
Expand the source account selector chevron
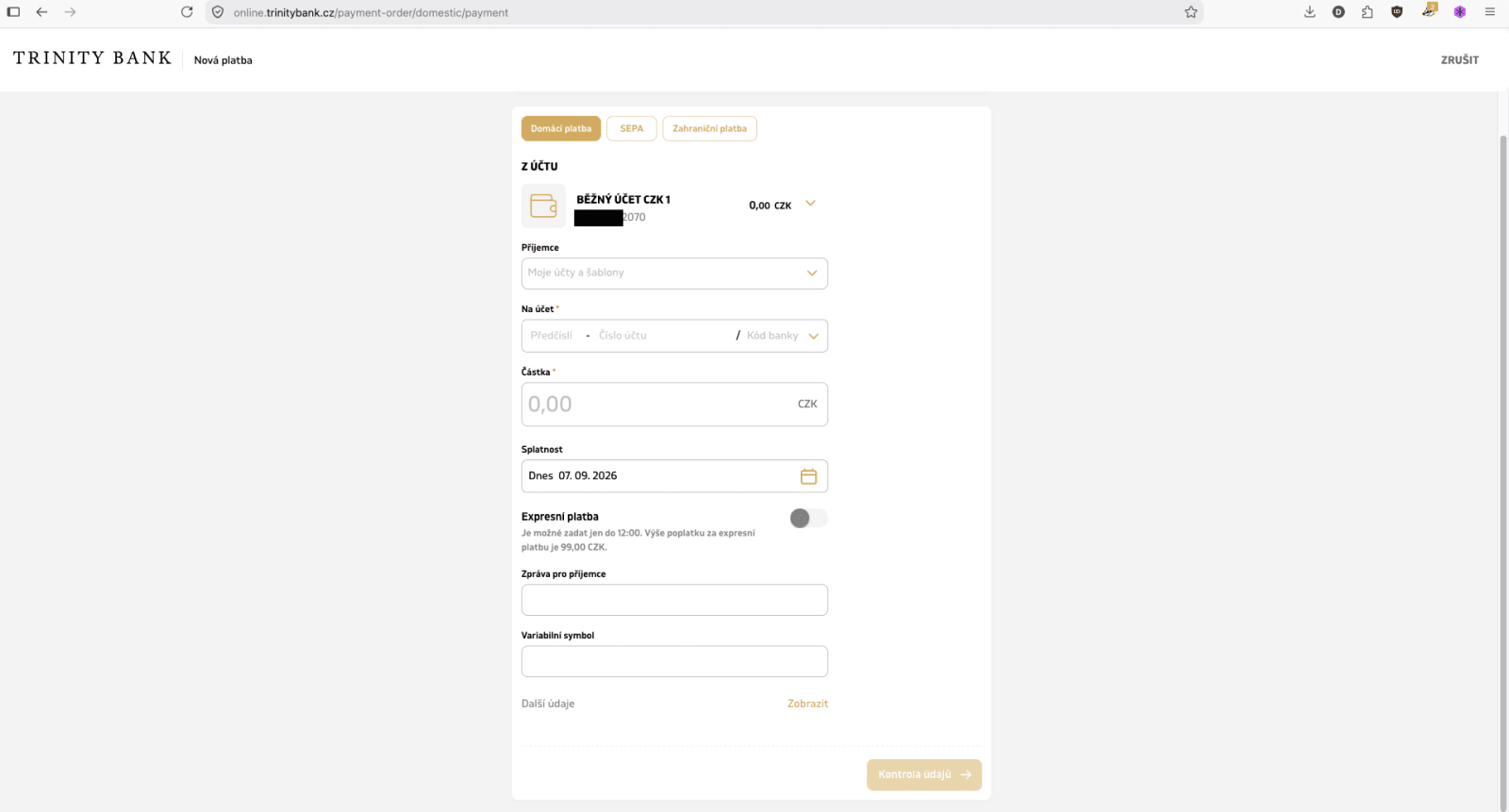(810, 204)
